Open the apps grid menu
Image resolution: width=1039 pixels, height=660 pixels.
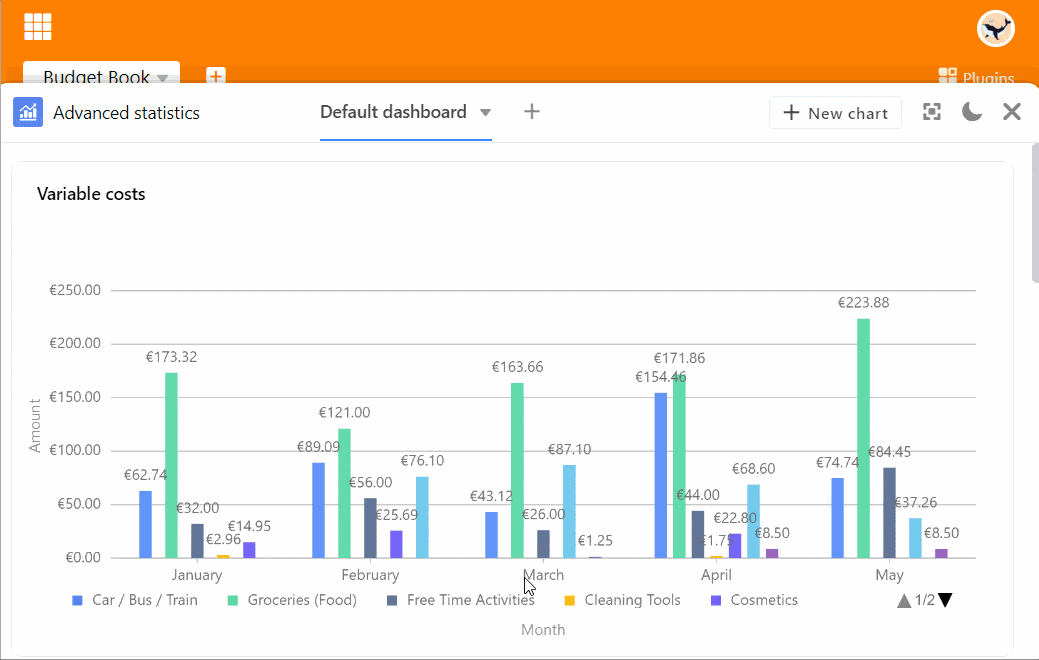(38, 27)
